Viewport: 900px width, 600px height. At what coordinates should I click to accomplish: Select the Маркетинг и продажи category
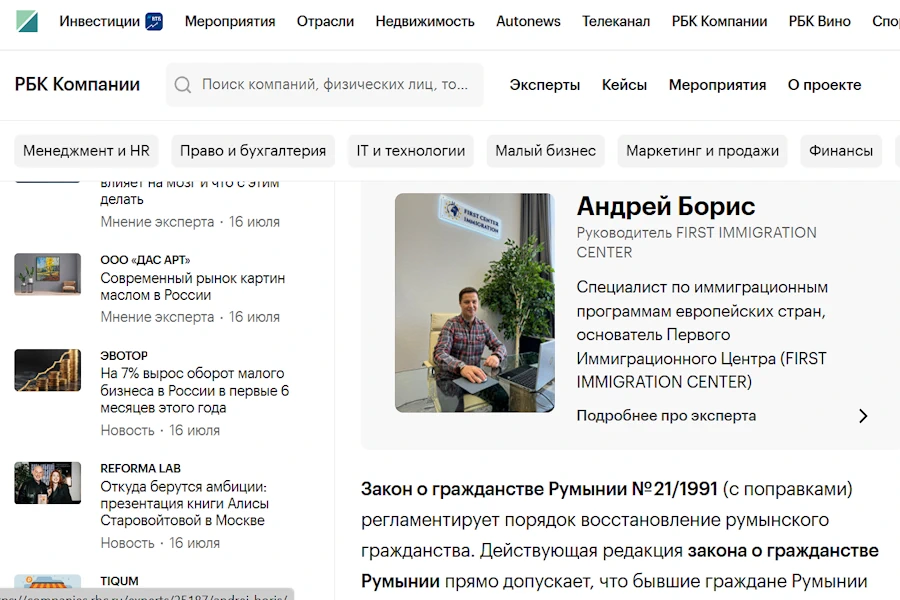tap(702, 150)
